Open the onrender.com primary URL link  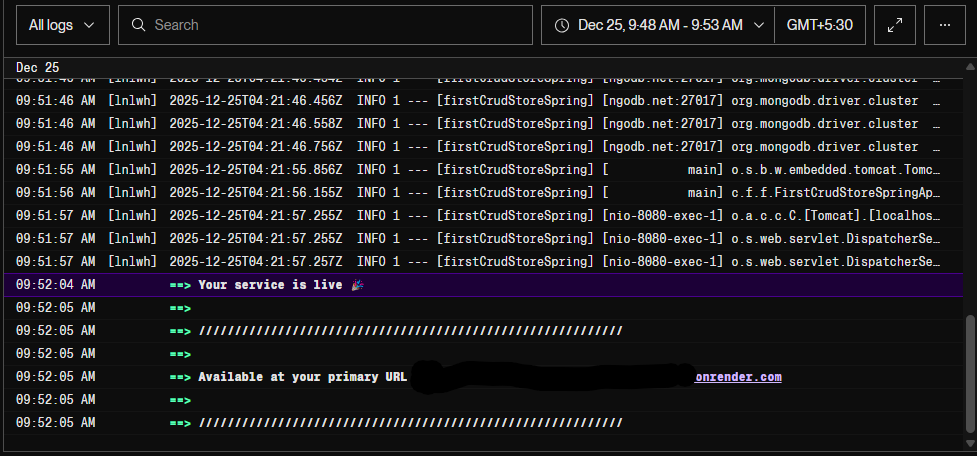tap(738, 377)
